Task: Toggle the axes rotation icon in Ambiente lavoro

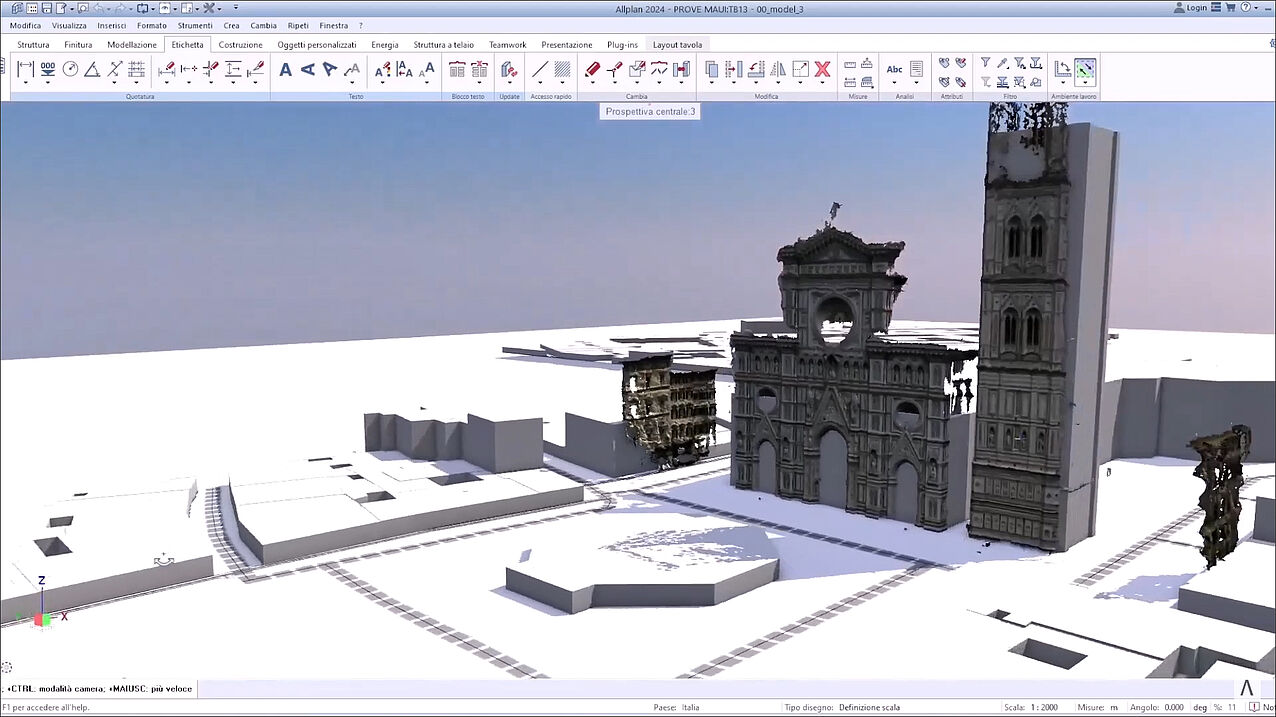Action: (1063, 69)
